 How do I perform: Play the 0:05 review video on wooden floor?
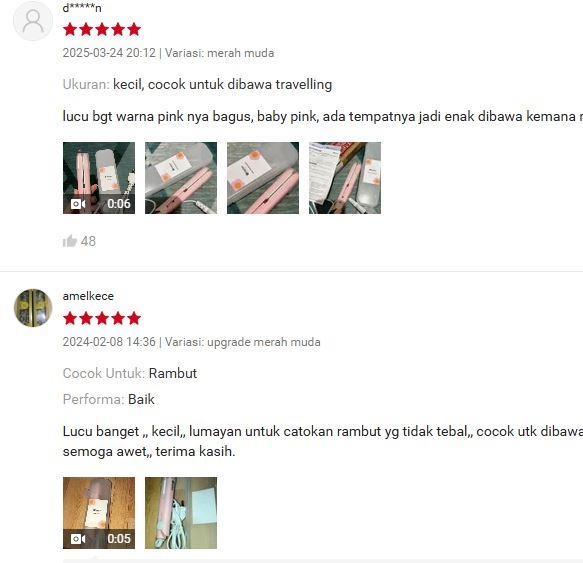99,513
